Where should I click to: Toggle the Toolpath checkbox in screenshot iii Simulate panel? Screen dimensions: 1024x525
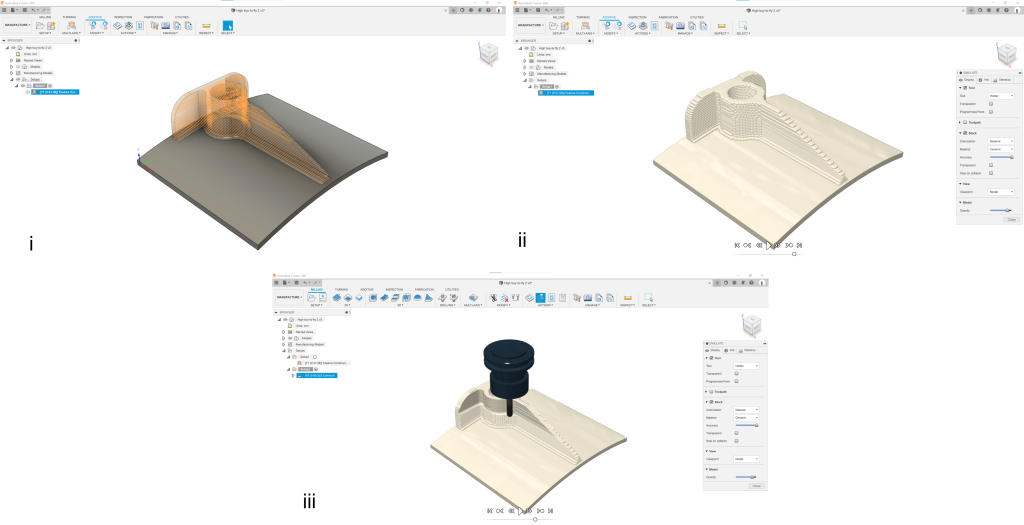(x=711, y=392)
